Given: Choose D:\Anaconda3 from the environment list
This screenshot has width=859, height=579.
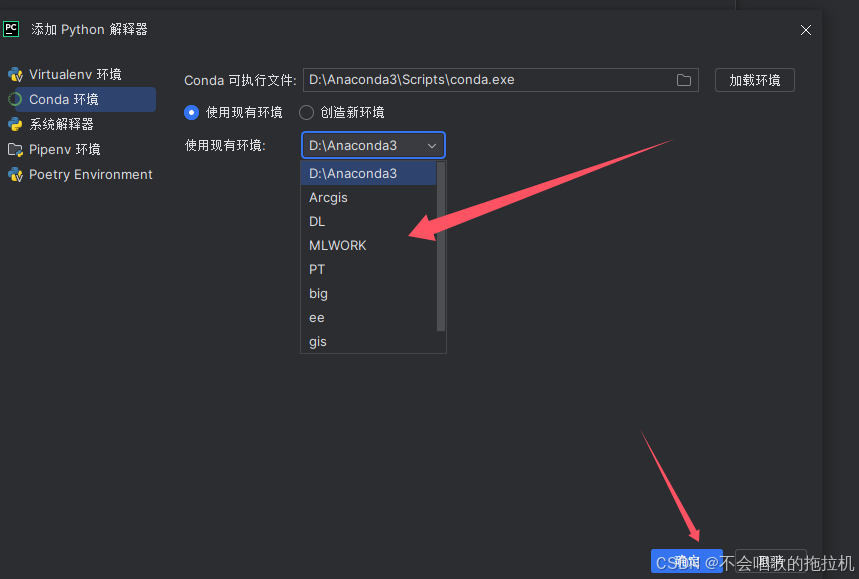Looking at the screenshot, I should (x=368, y=173).
